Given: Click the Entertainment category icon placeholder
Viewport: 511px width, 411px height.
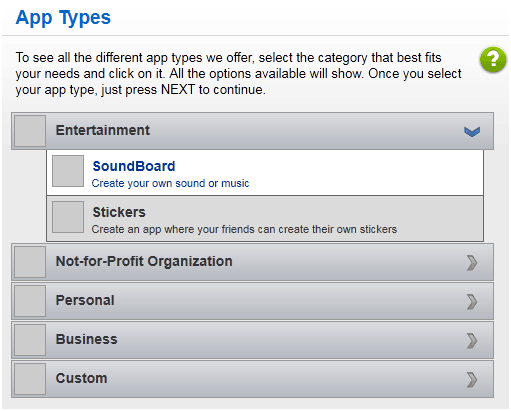Looking at the screenshot, I should (30, 131).
